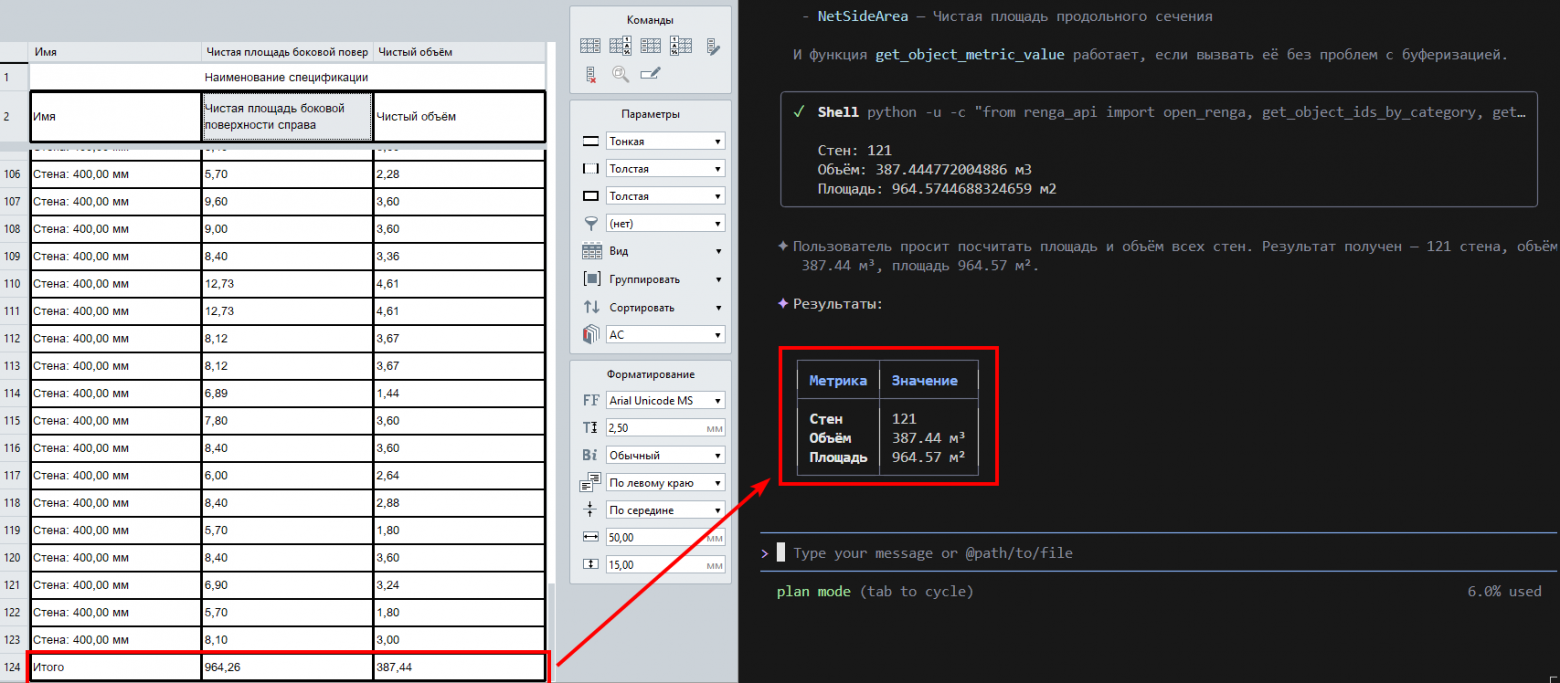
Task: Click the list with pencil icon
Action: pyautogui.click(x=713, y=45)
